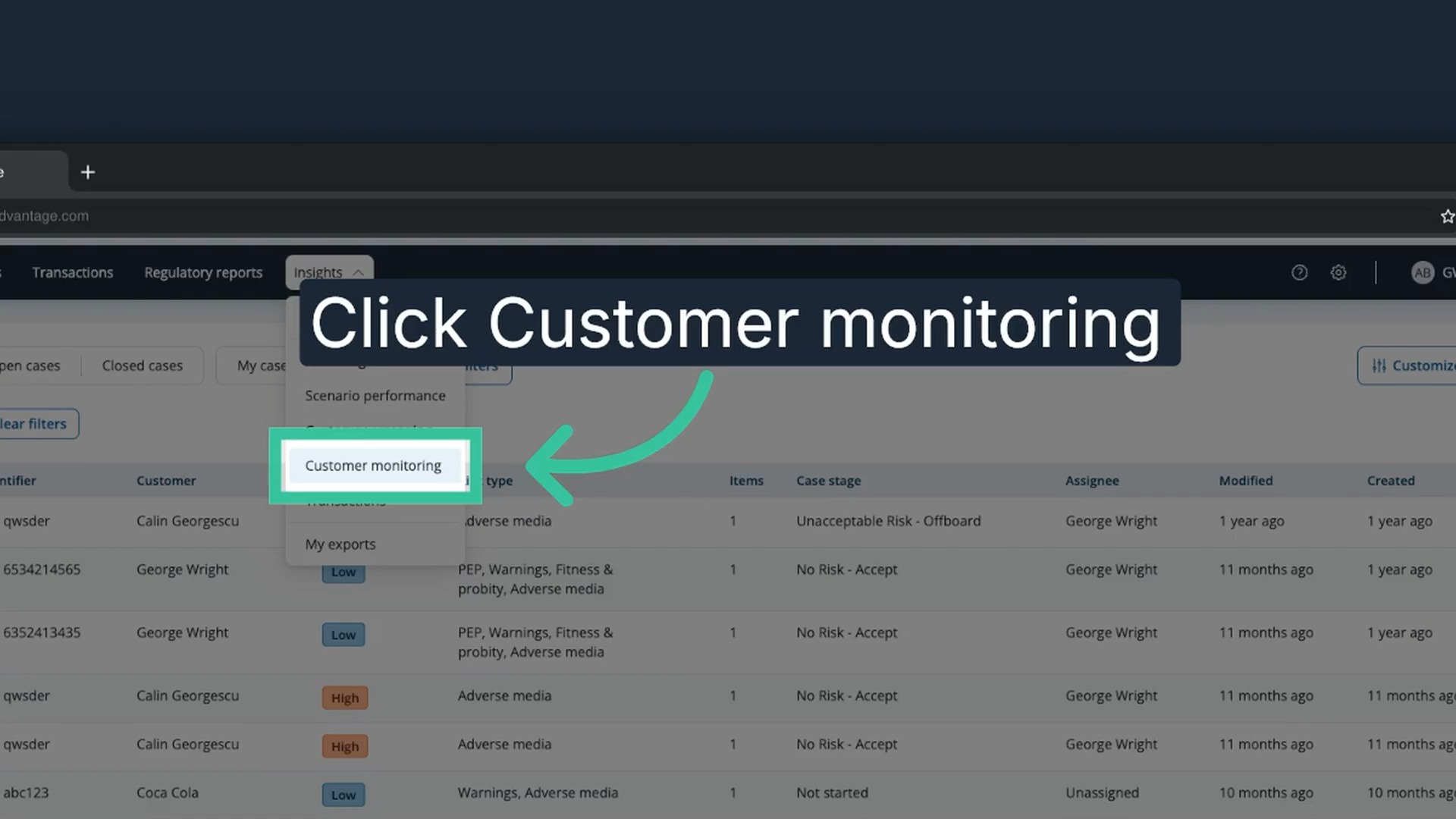Image resolution: width=1456 pixels, height=819 pixels.
Task: Select Customer monitoring in Insights menu
Action: coord(375,466)
